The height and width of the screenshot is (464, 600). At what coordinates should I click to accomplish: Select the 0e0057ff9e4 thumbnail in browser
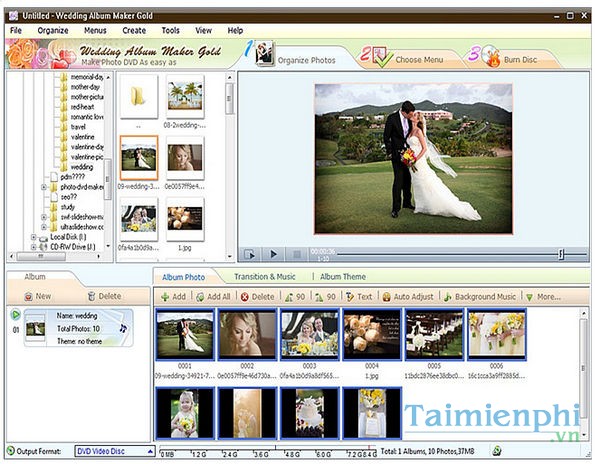point(185,158)
